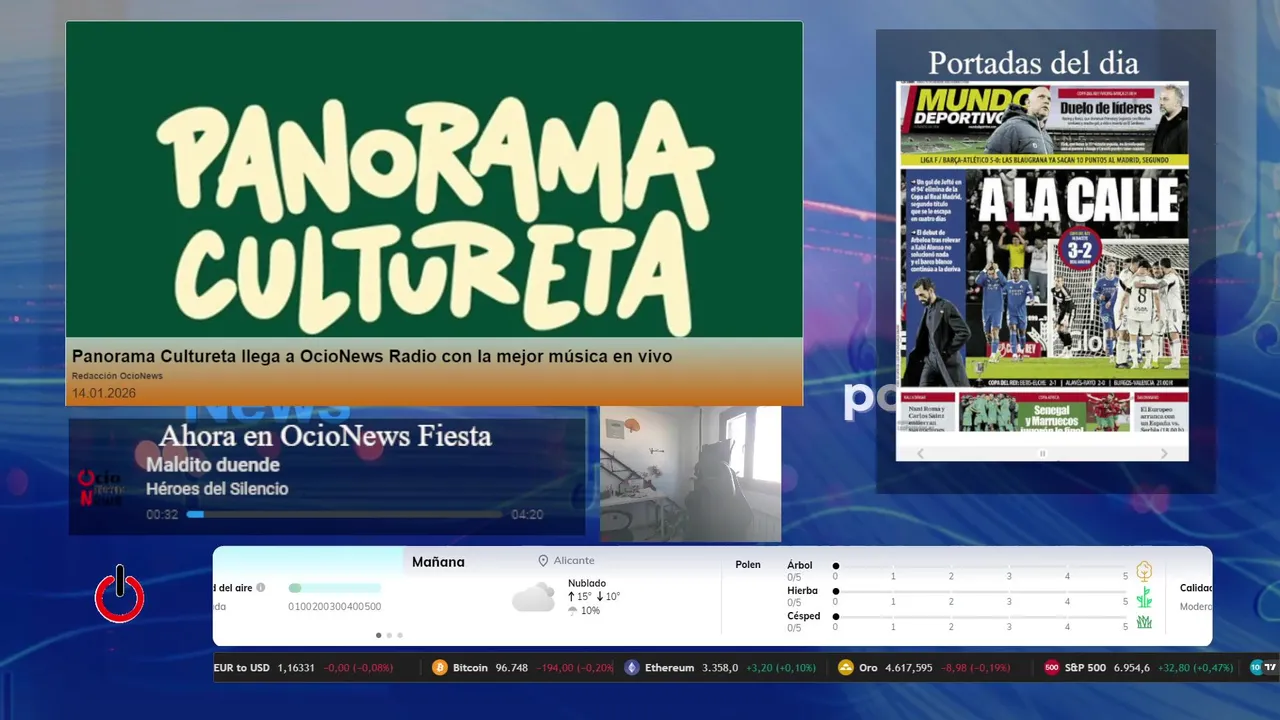Click the song title 'Maldito duende'
Viewport: 1280px width, 720px height.
213,465
